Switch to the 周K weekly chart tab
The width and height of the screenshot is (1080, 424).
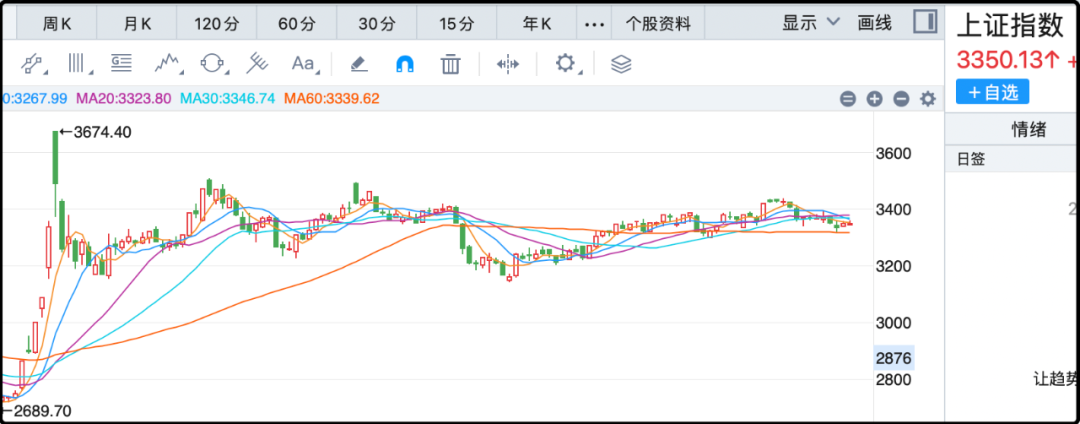tap(55, 23)
